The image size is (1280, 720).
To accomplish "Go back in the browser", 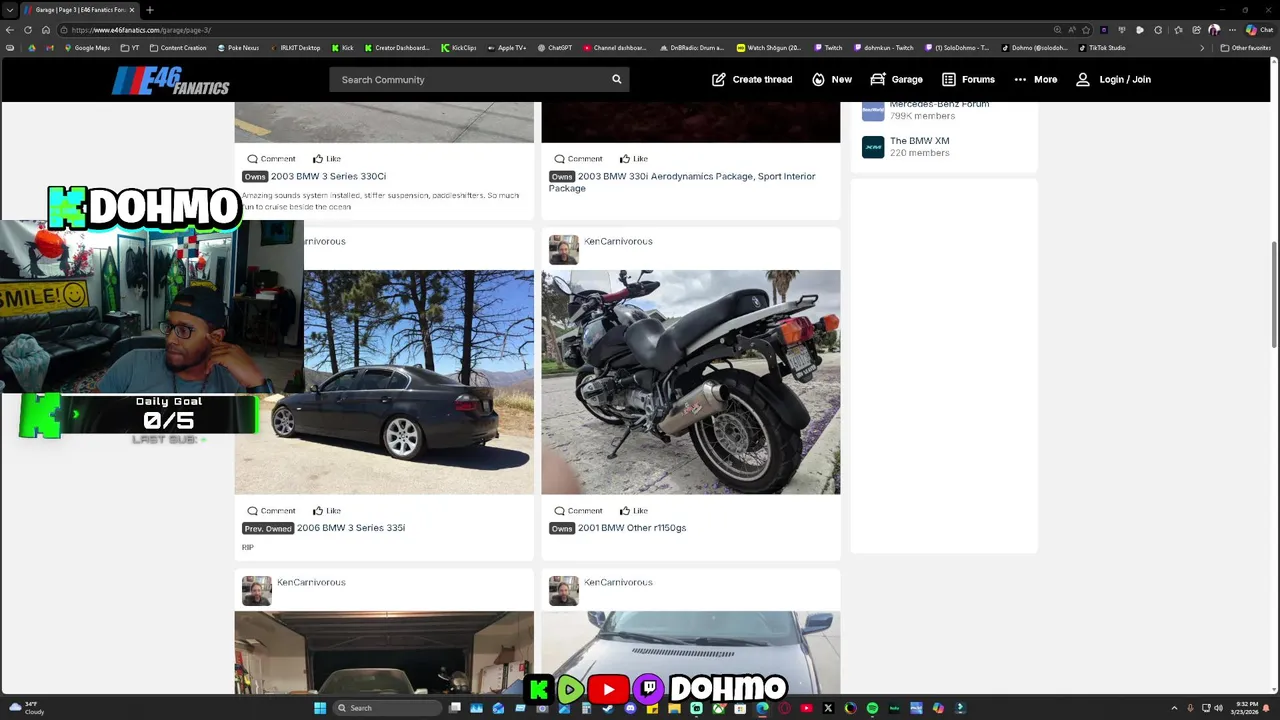I will [x=10, y=30].
